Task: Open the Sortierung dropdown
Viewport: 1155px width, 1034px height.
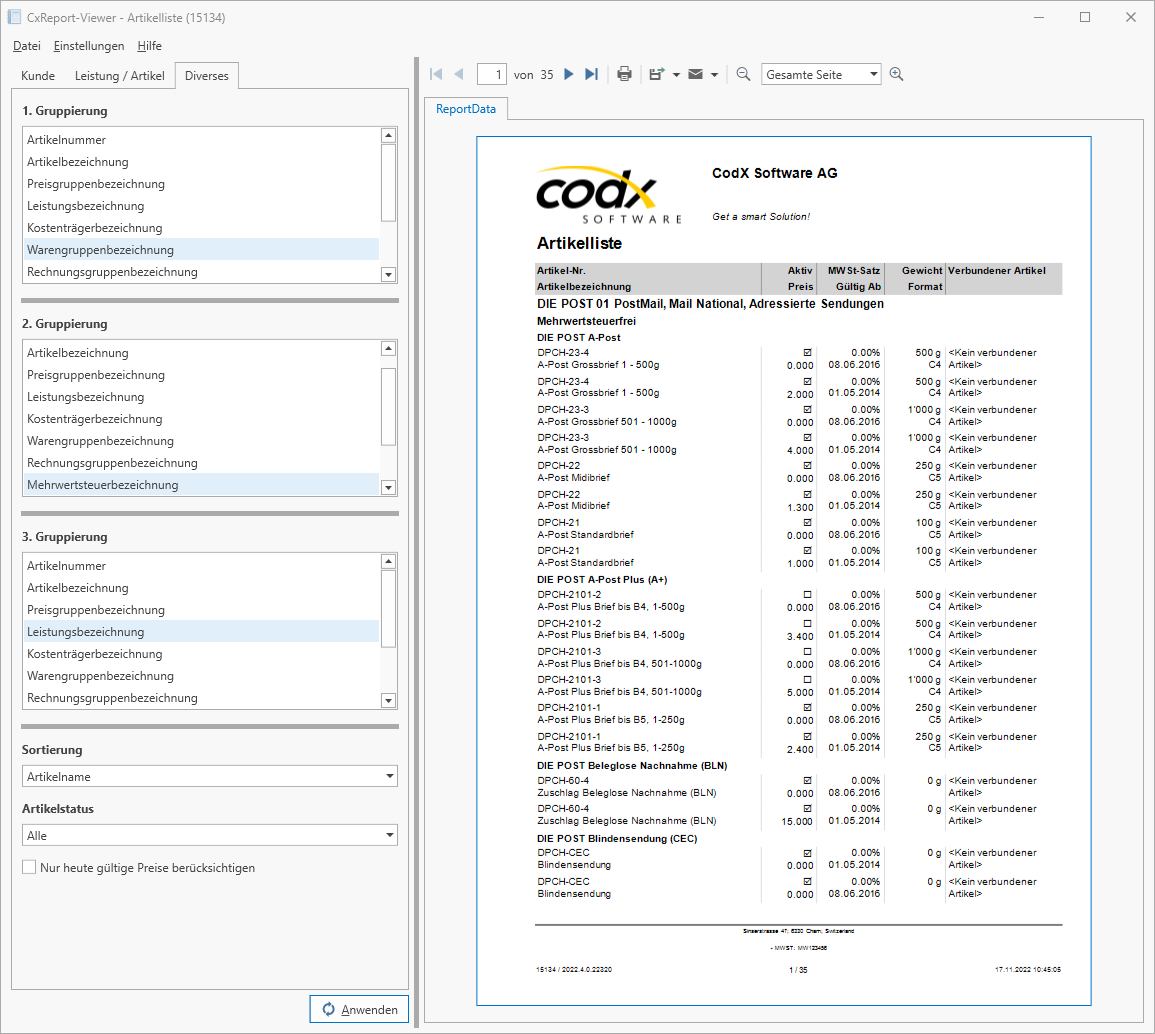Action: pos(209,776)
